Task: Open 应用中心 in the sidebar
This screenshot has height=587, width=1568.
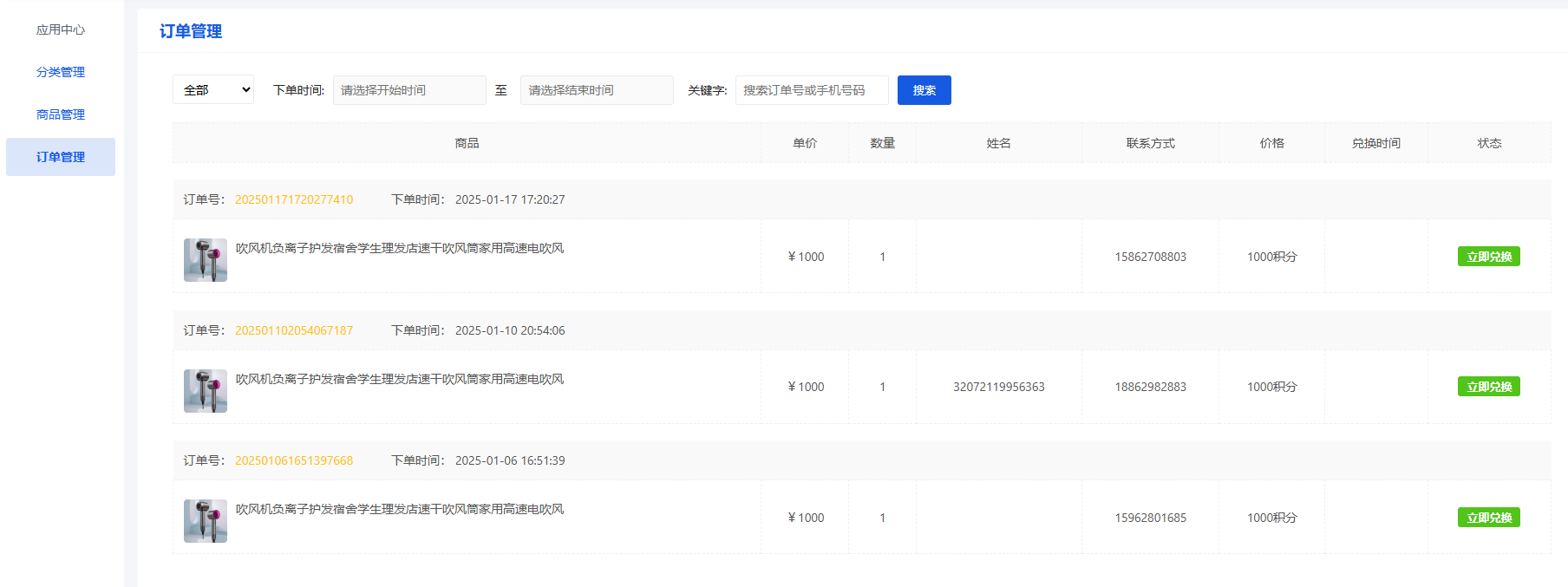Action: [x=61, y=29]
